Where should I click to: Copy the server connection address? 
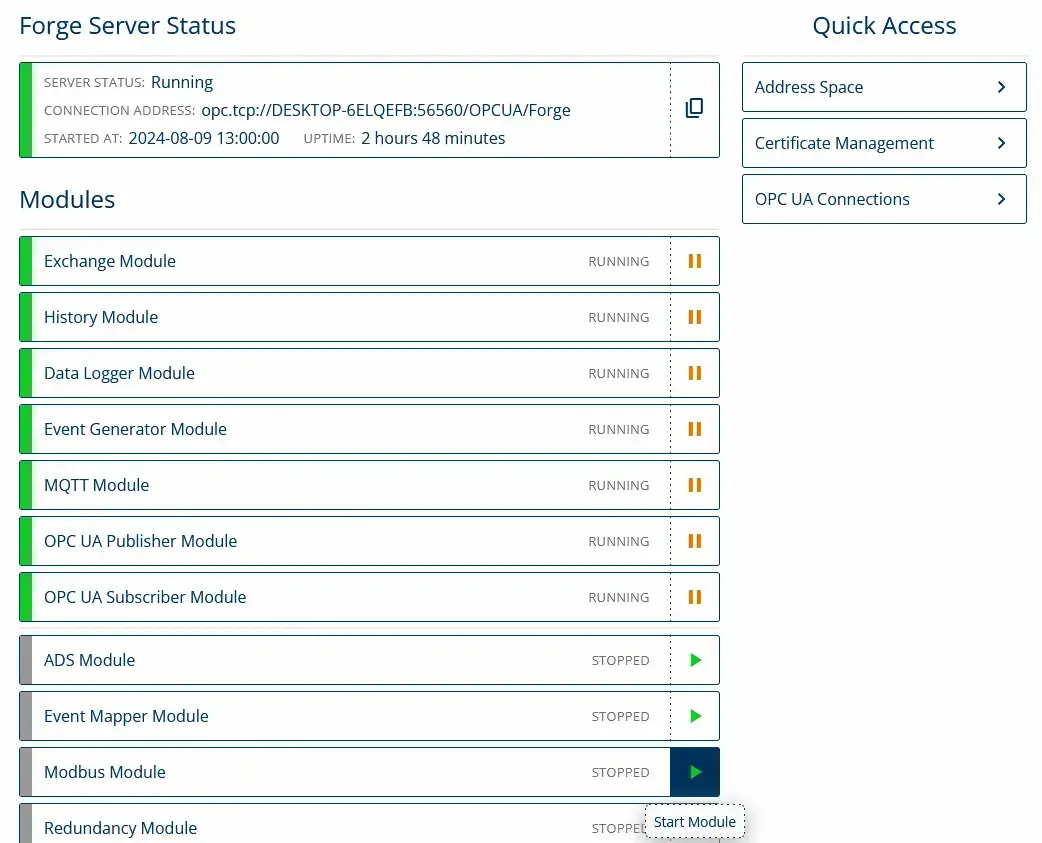694,108
